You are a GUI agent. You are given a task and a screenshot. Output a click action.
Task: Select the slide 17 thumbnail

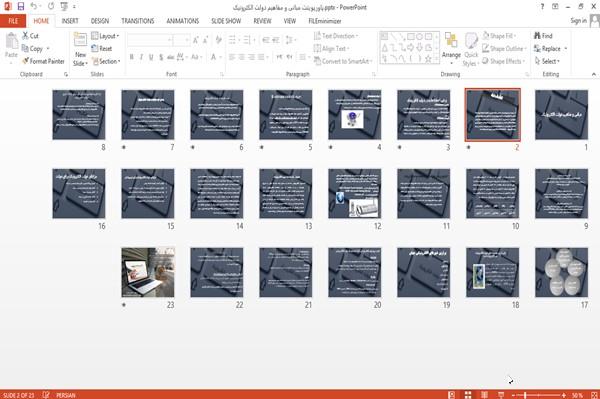point(561,272)
